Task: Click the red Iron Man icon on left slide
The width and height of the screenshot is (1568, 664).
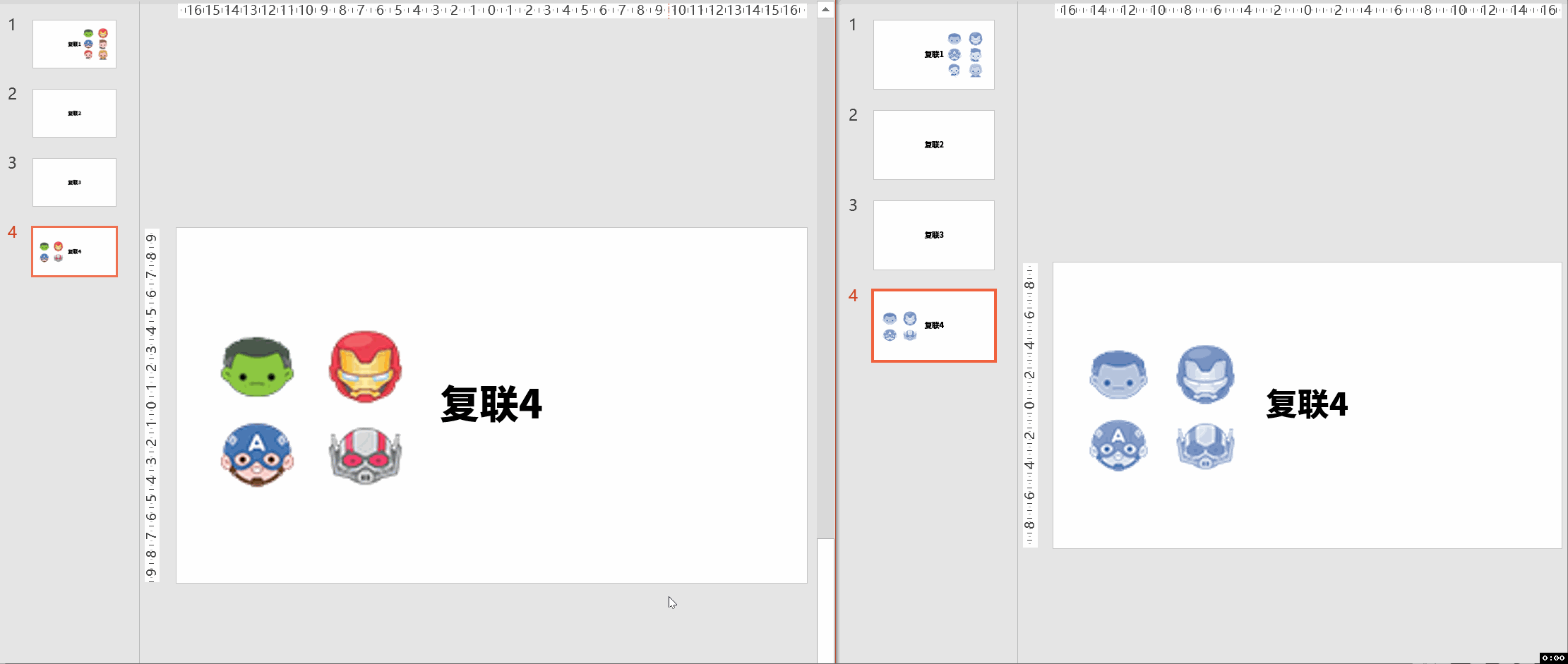Action: (365, 367)
